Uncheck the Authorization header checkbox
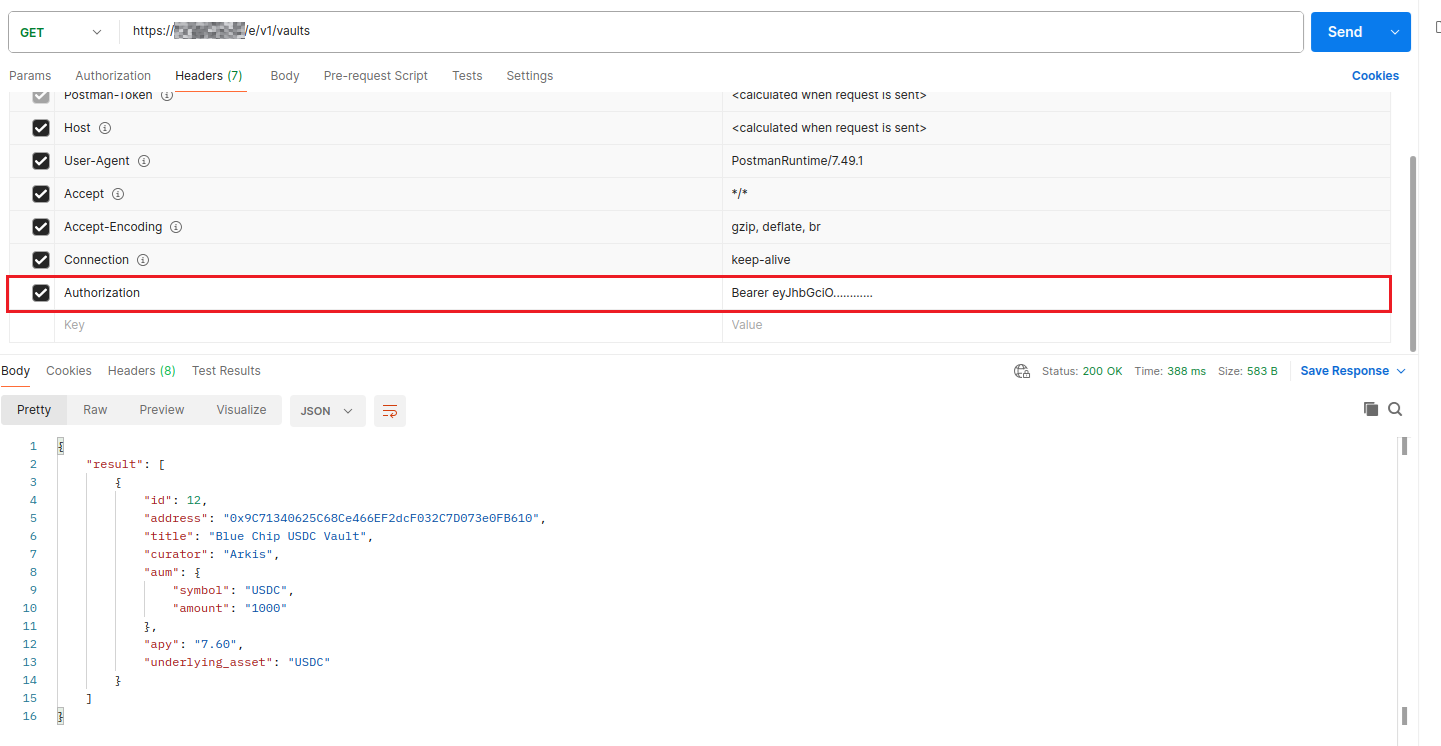The image size is (1441, 746). pyautogui.click(x=41, y=293)
